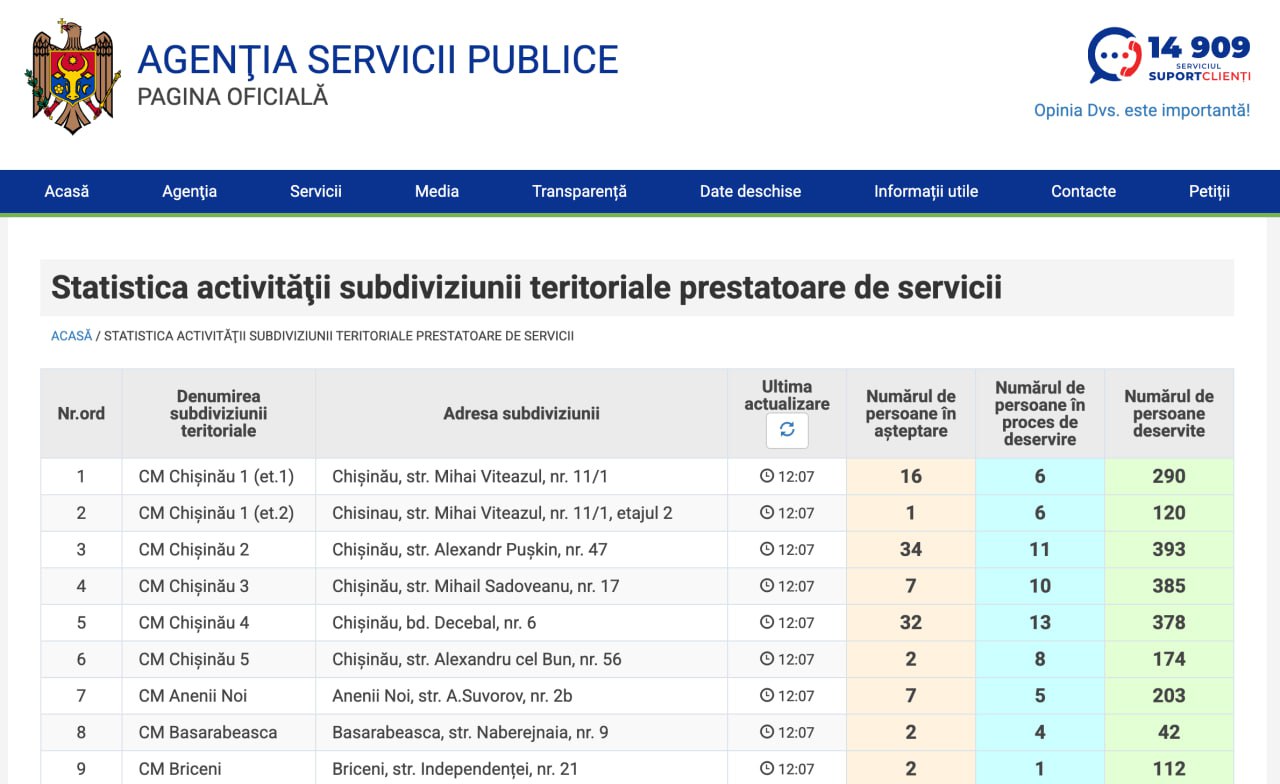Open the Media menu
Viewport: 1280px width, 784px height.
pos(437,191)
